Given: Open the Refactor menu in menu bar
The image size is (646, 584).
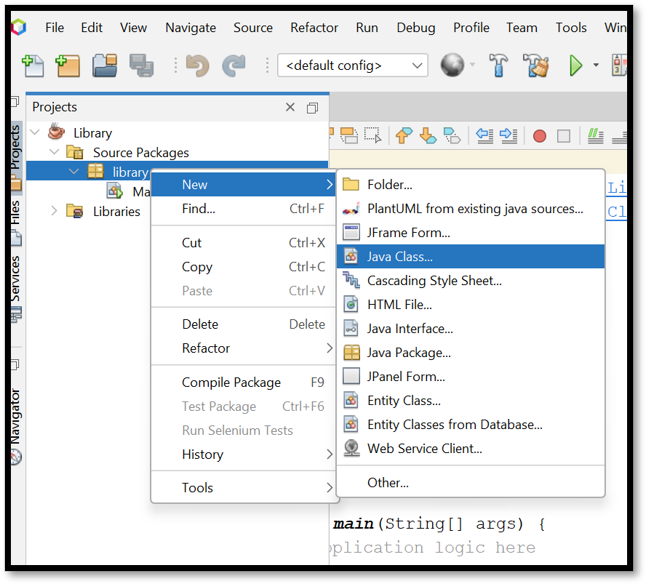Looking at the screenshot, I should point(314,28).
